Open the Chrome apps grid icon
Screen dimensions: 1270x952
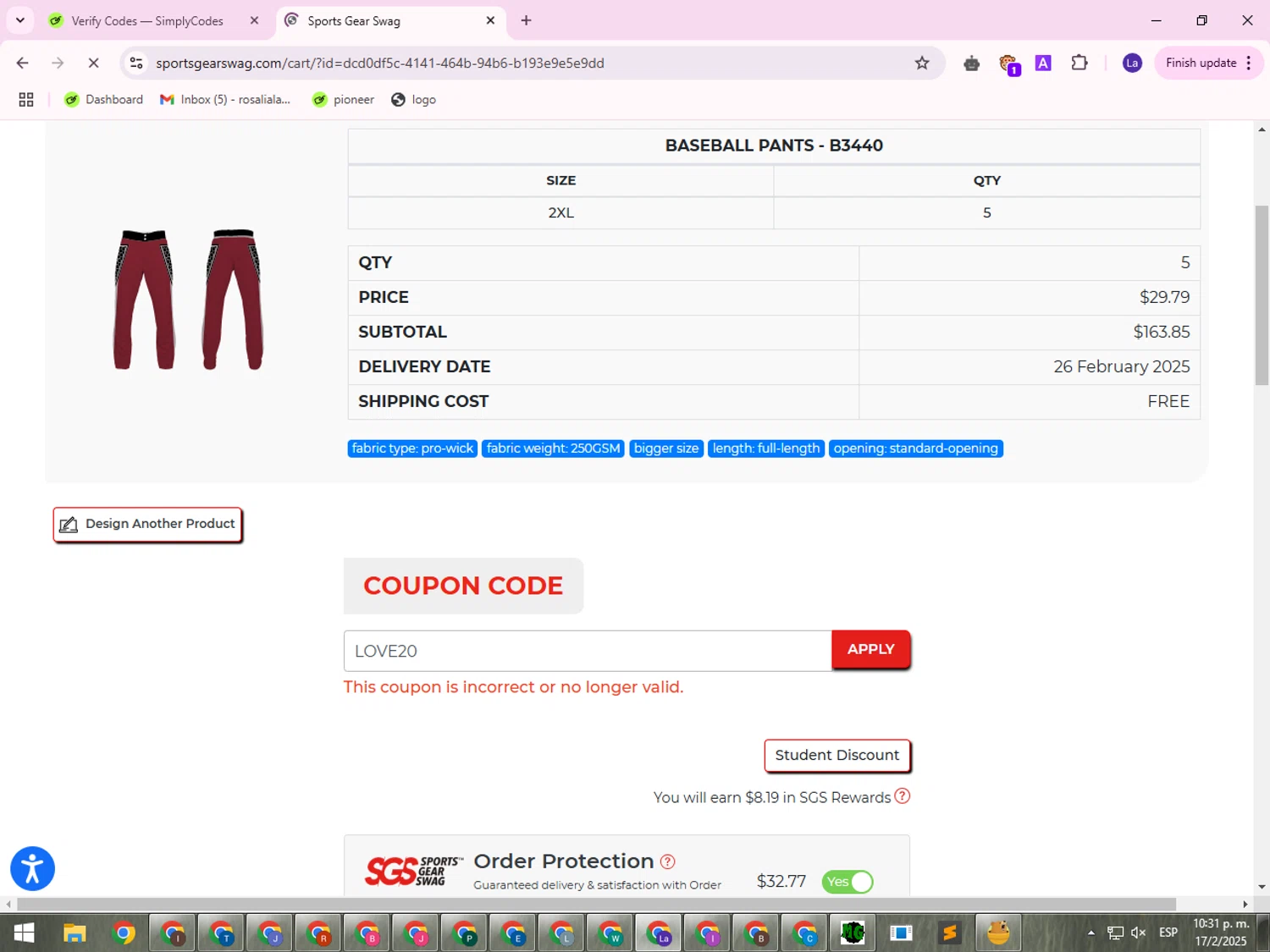pos(26,100)
